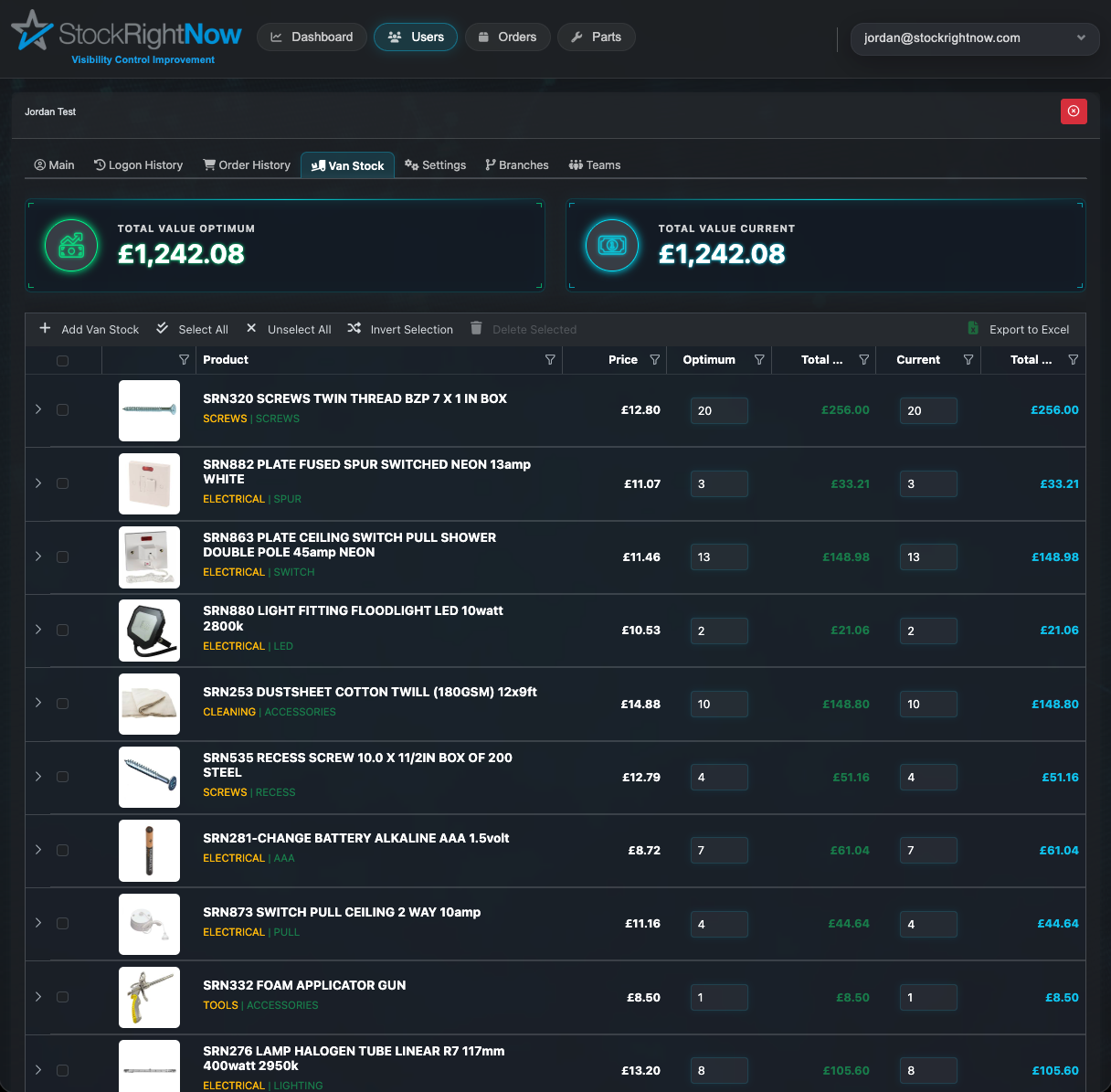Click the Invert Selection arrows icon
This screenshot has height=1092, width=1111.
(354, 328)
